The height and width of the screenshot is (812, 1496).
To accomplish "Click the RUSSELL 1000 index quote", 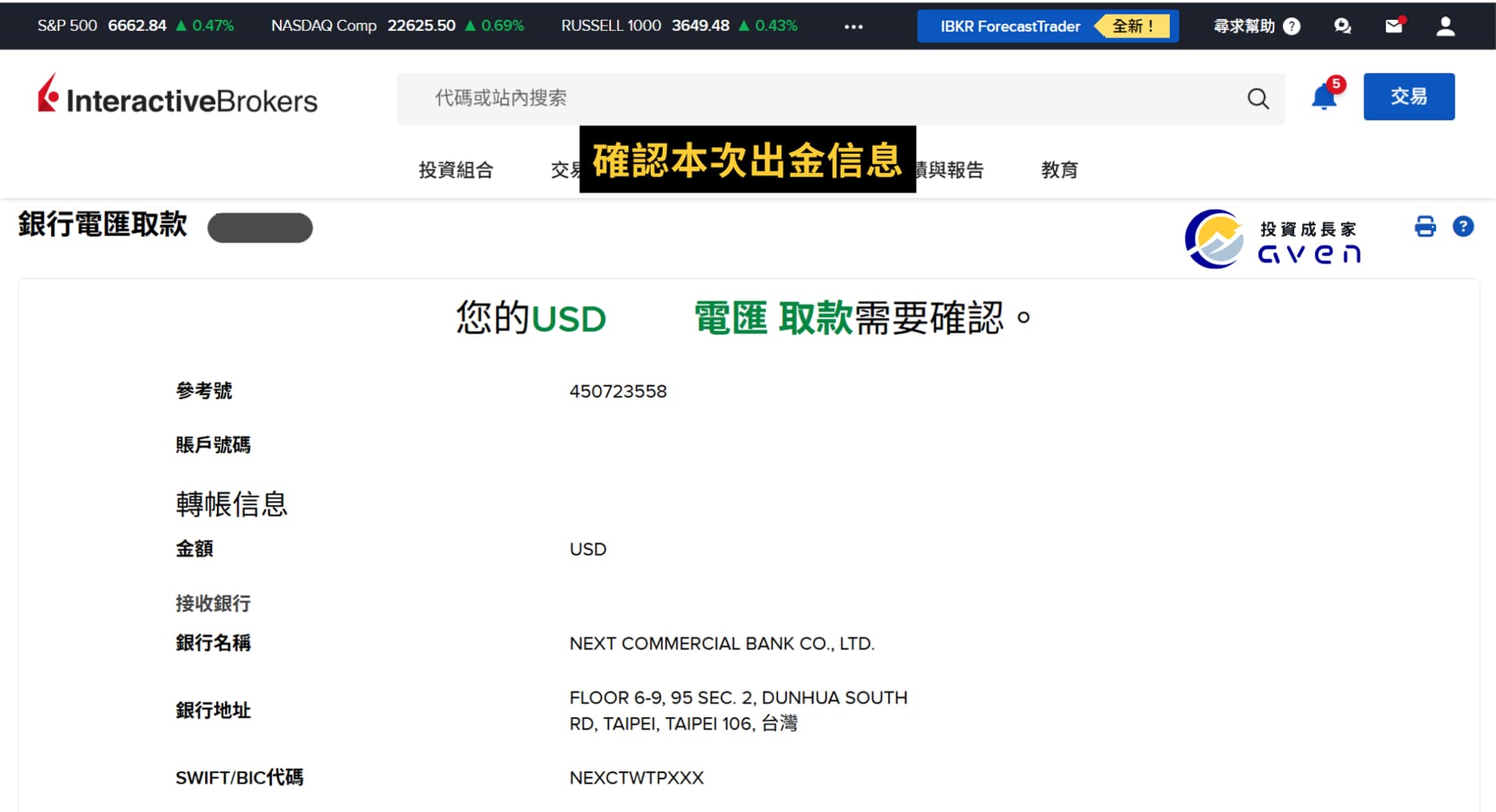I will (678, 26).
